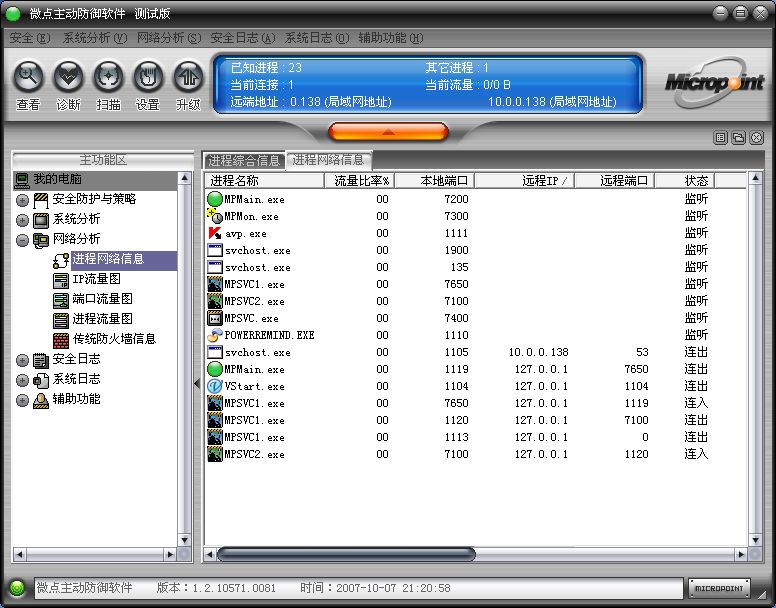Screen dimensions: 776x608
Task: Open the 网络分析(S) menu
Action: [169, 38]
